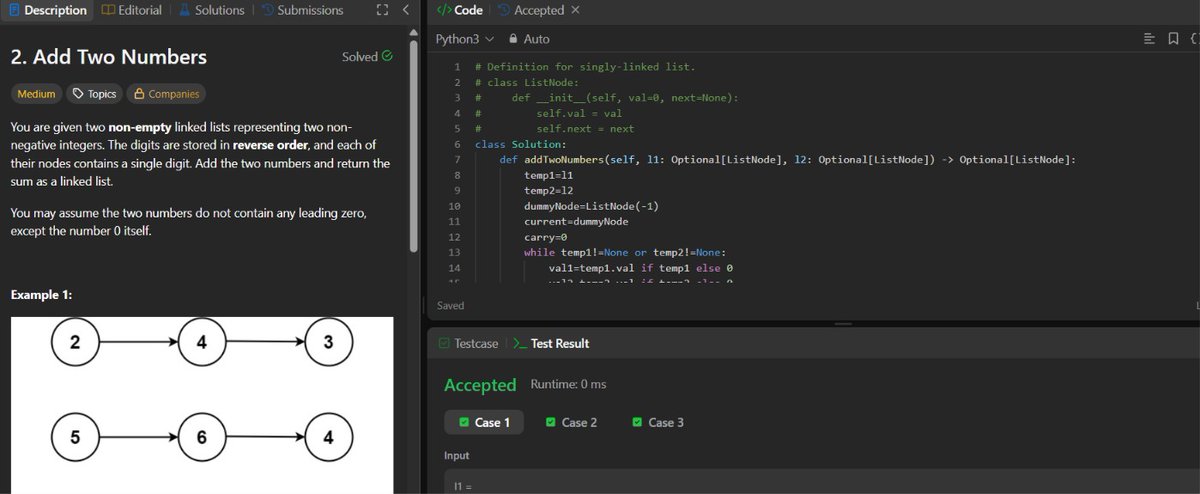
Task: Click code line temp1=l1
Action: [x=547, y=175]
